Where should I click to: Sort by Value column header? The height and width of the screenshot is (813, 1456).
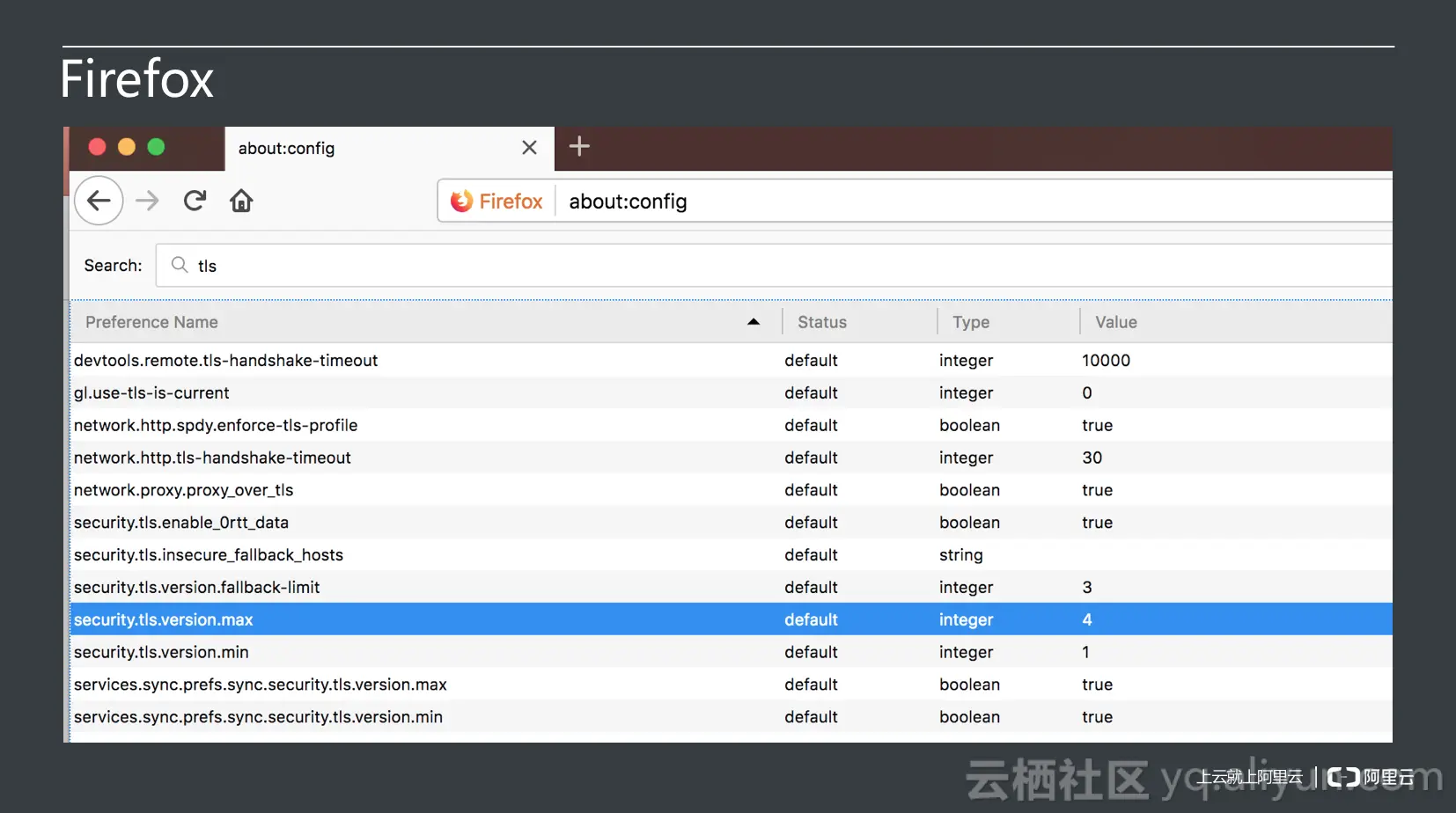point(1116,322)
